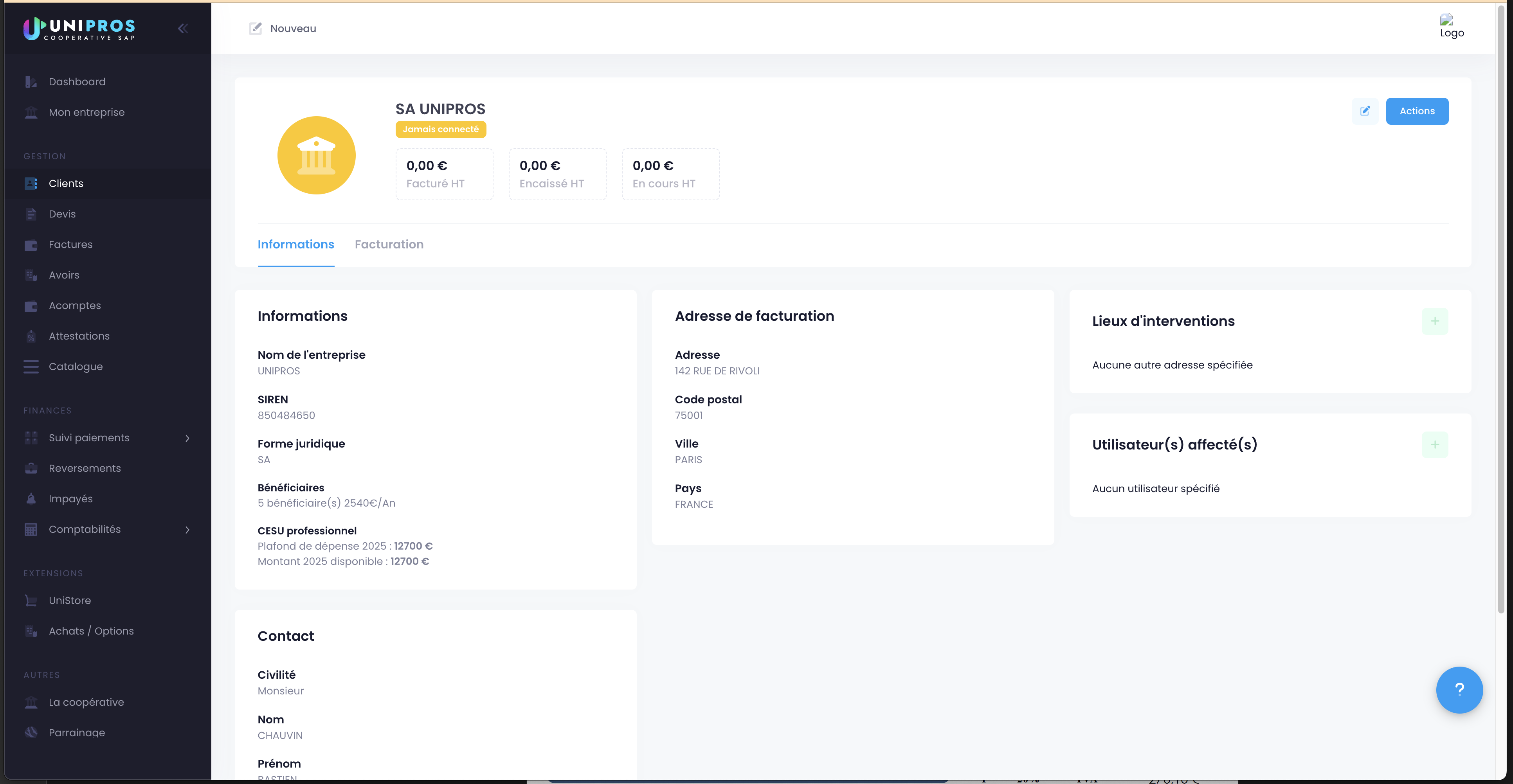Screen dimensions: 1513x784
Task: Switch to the Facturation tab
Action: (x=389, y=244)
